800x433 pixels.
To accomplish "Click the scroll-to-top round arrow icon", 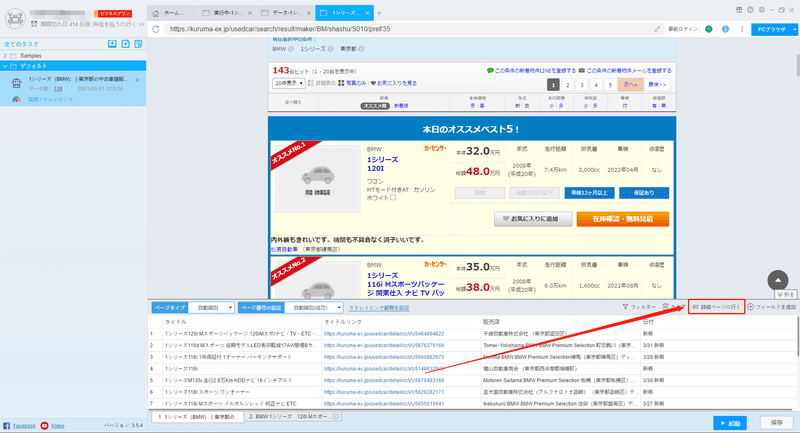I will click(778, 280).
